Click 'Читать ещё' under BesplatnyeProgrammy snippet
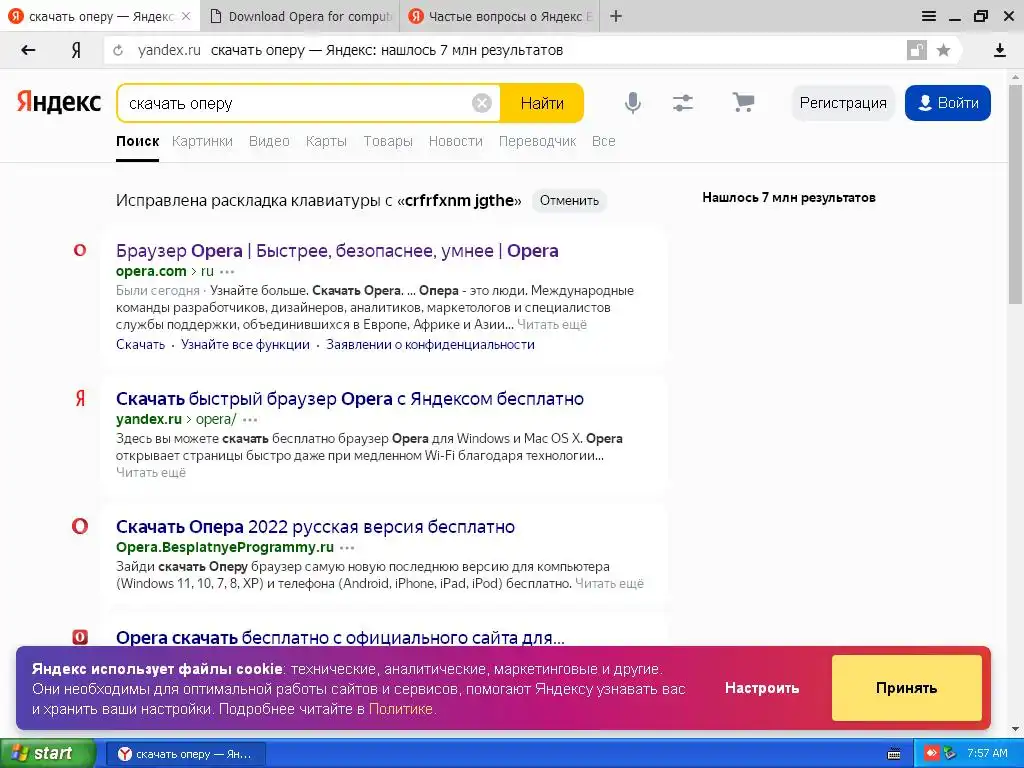 coord(609,583)
